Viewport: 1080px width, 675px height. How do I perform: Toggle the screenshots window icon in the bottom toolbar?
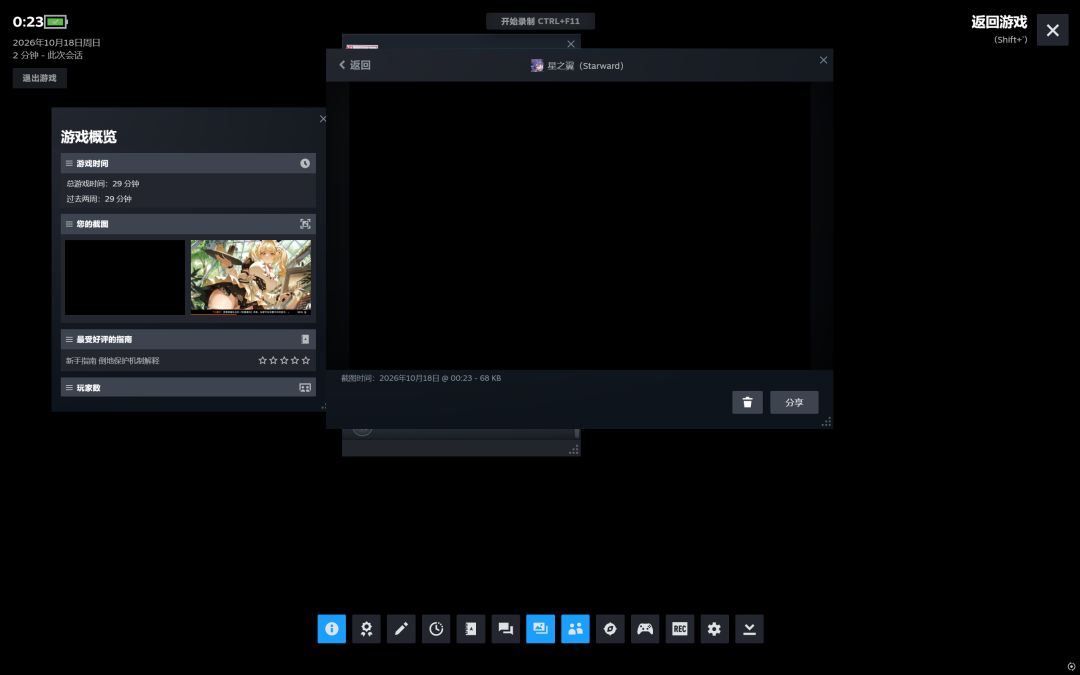point(541,629)
